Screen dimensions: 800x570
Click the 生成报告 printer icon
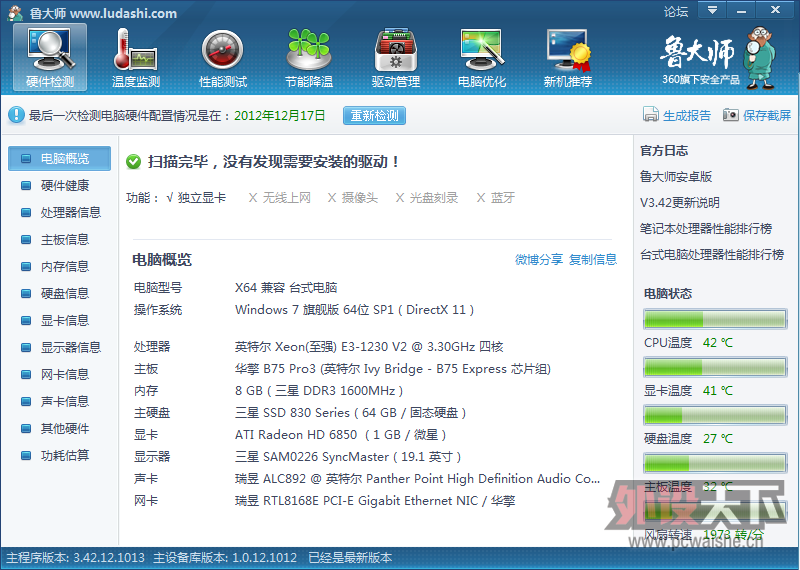(x=651, y=115)
